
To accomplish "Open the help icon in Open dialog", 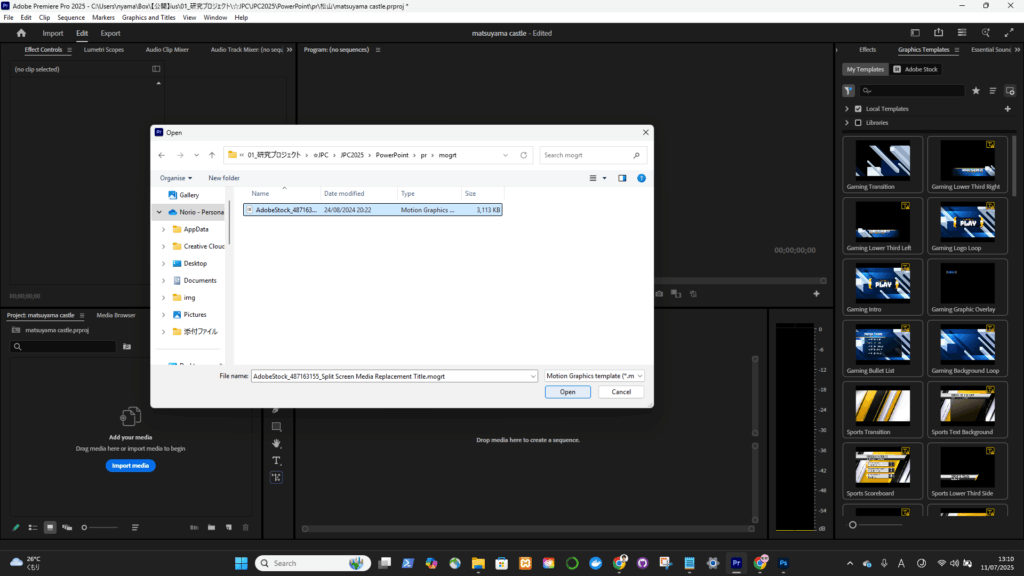I will coord(641,178).
